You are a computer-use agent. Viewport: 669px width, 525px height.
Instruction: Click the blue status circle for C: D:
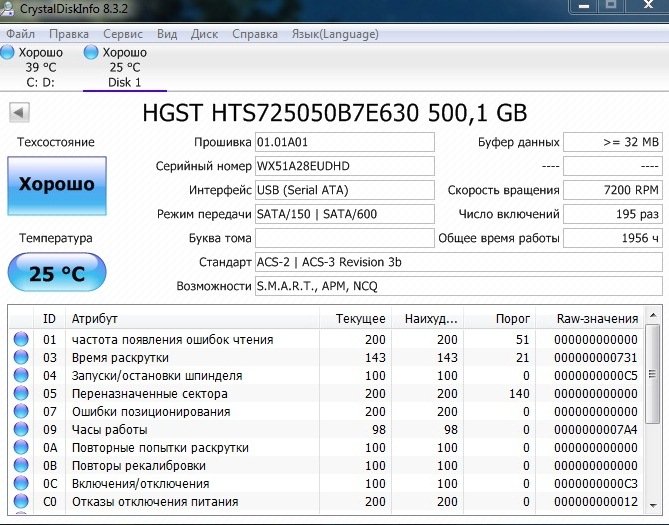pyautogui.click(x=7, y=52)
